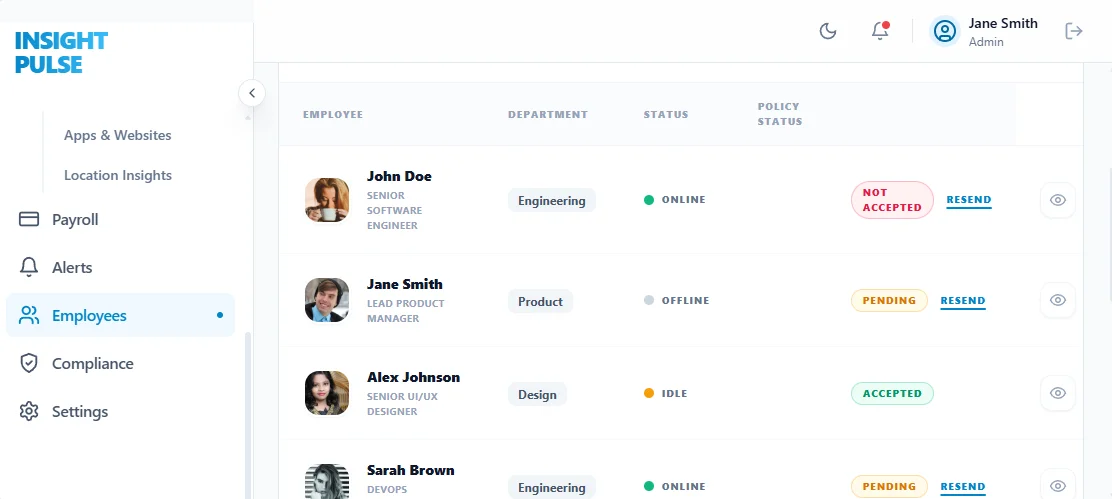
Task: Click Alex Johnson's name
Action: pyautogui.click(x=413, y=377)
